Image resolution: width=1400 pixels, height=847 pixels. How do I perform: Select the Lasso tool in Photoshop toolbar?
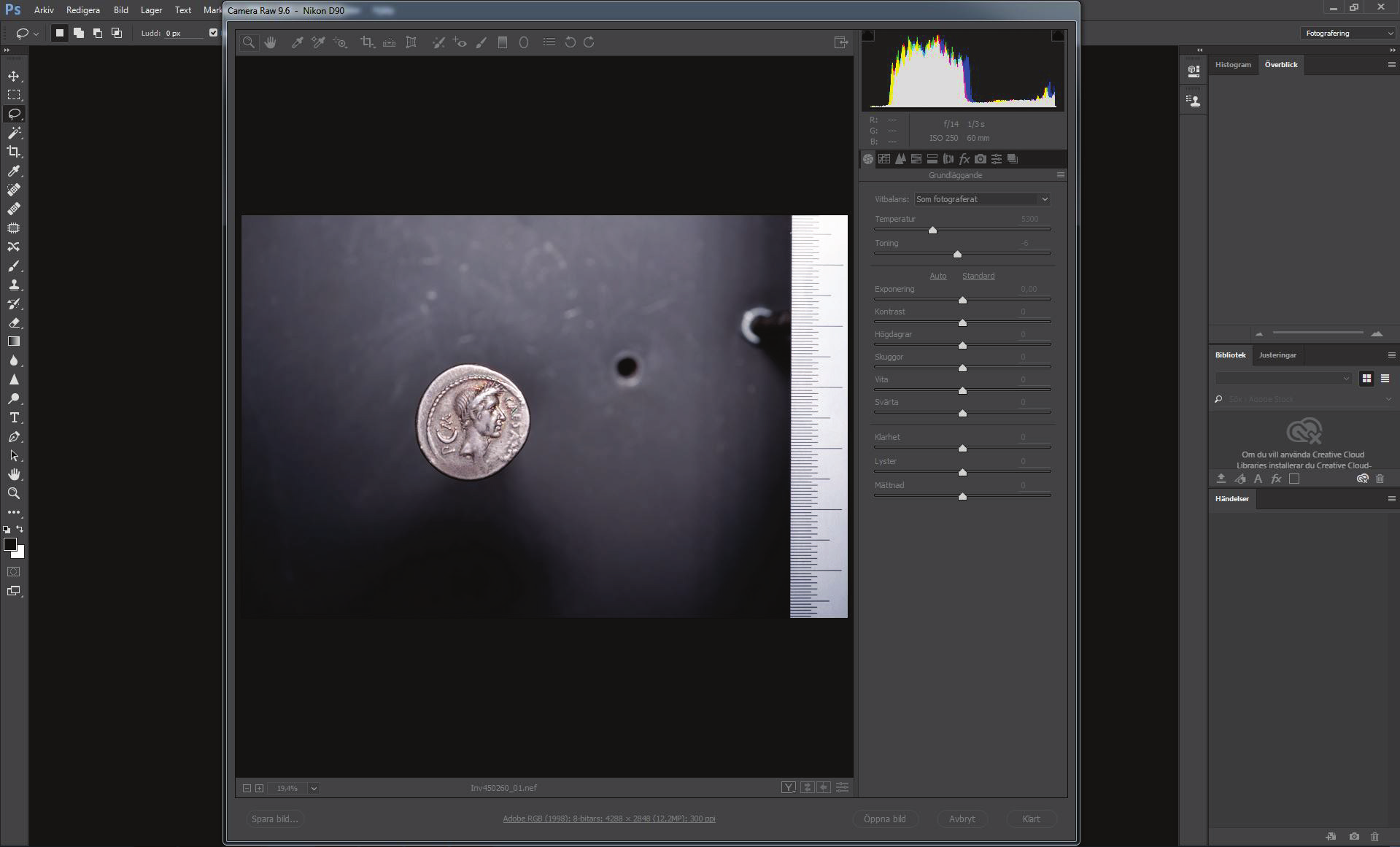[14, 114]
